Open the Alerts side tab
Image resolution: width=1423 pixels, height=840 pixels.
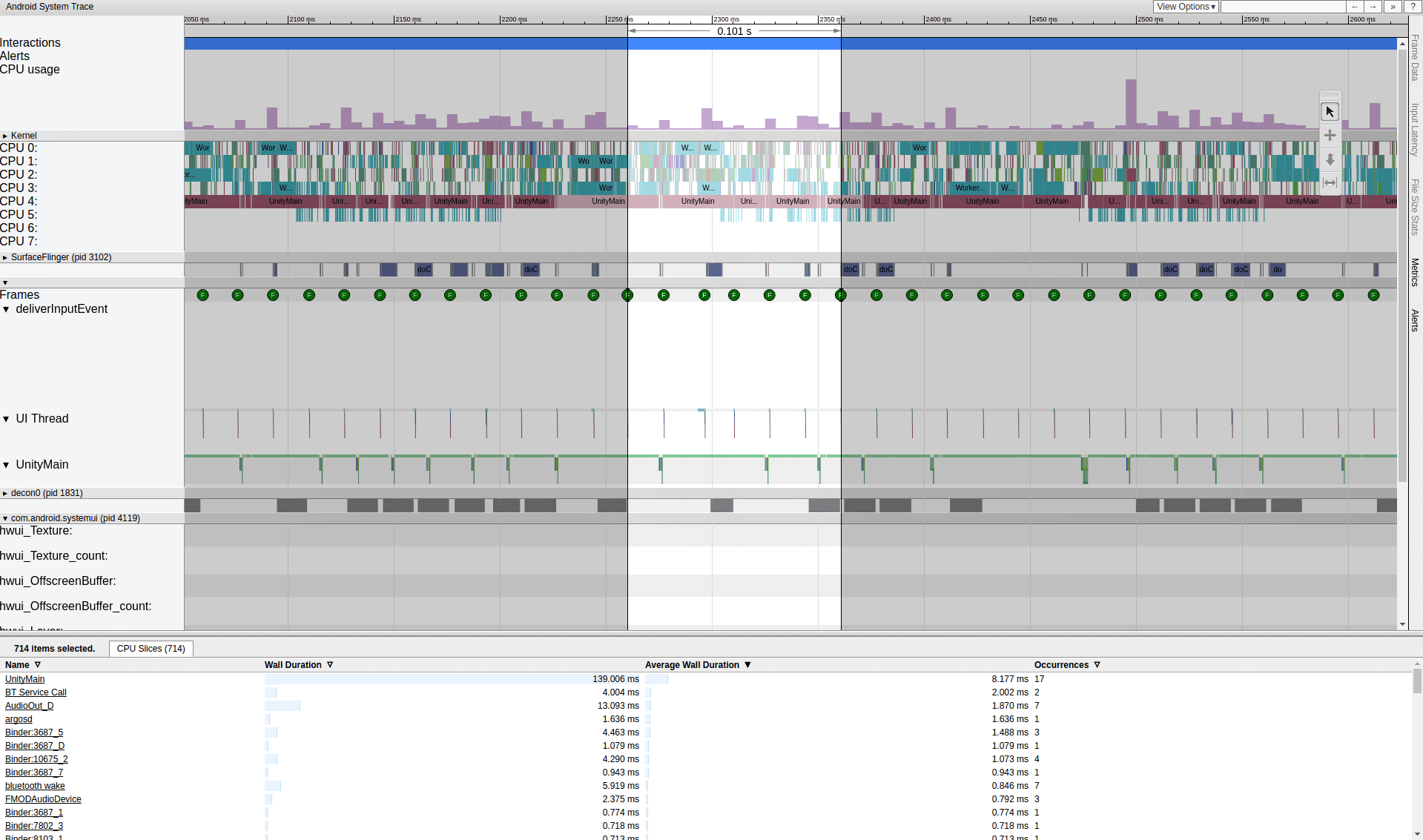(1415, 320)
